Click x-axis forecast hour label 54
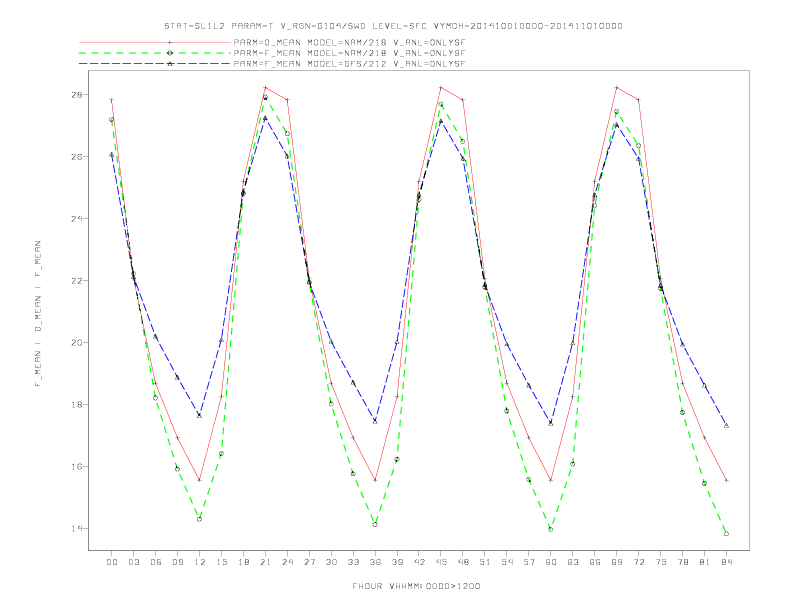792x612 pixels. (x=507, y=562)
